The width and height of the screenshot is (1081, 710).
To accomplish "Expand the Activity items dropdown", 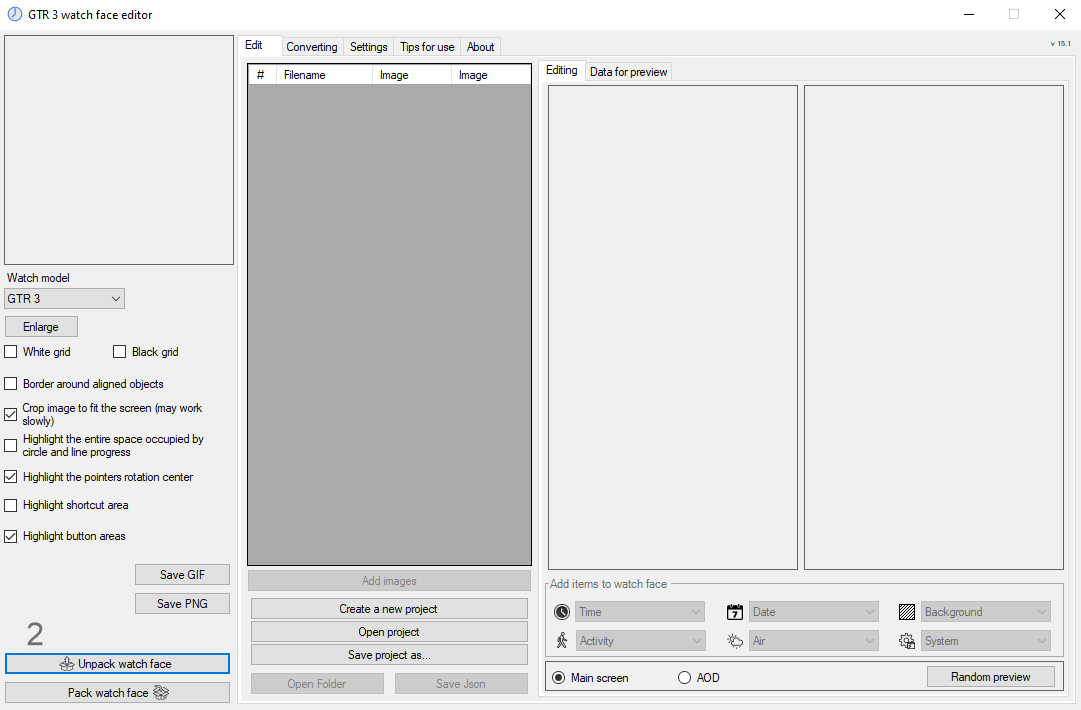I will pos(640,640).
